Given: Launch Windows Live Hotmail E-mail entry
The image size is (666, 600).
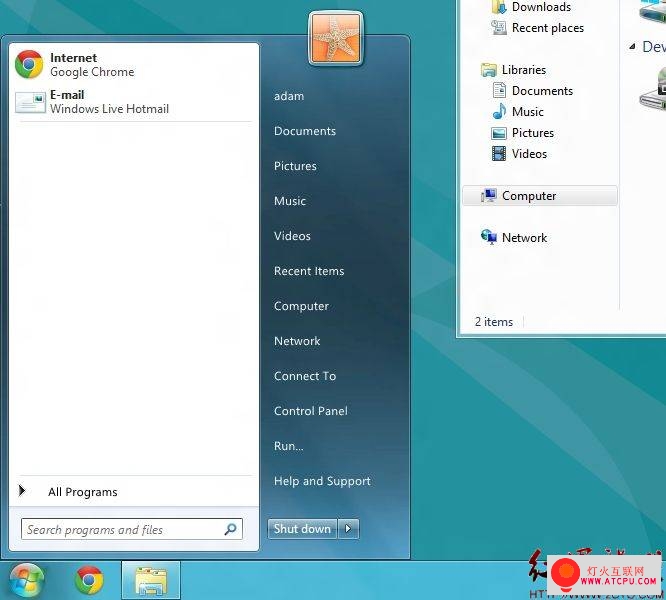Looking at the screenshot, I should pyautogui.click(x=133, y=102).
